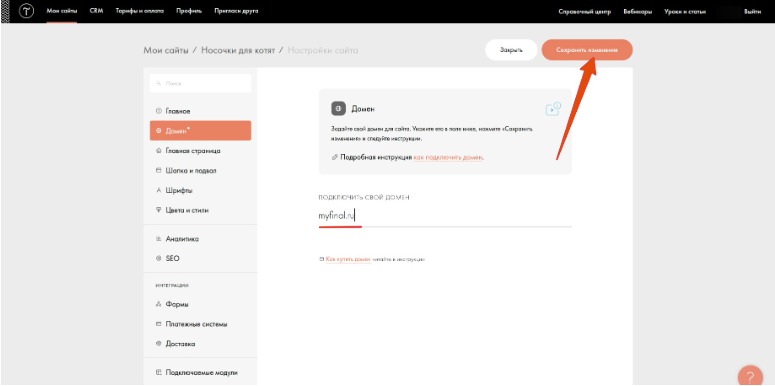Click the icon next to Аналитика
This screenshot has width=775, height=386.
[x=159, y=239]
